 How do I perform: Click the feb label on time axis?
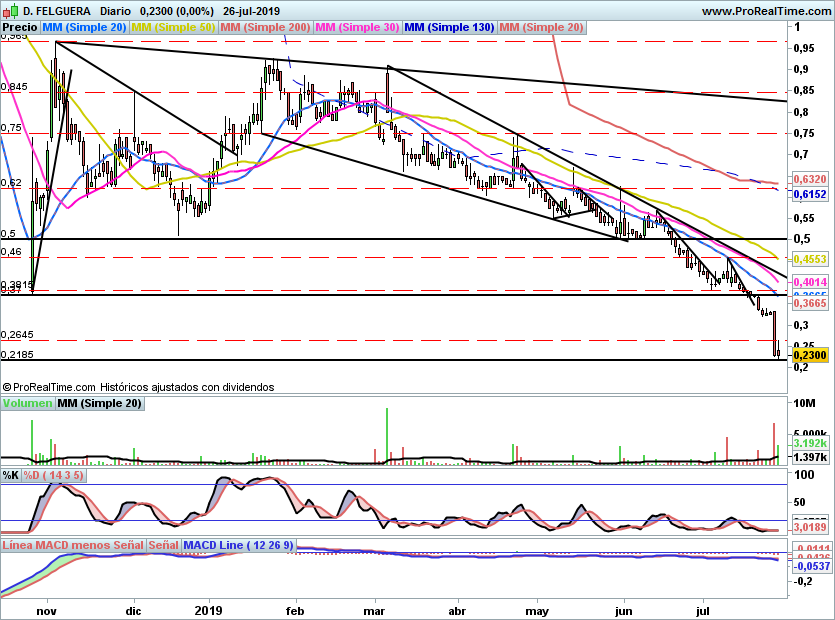pyautogui.click(x=295, y=611)
